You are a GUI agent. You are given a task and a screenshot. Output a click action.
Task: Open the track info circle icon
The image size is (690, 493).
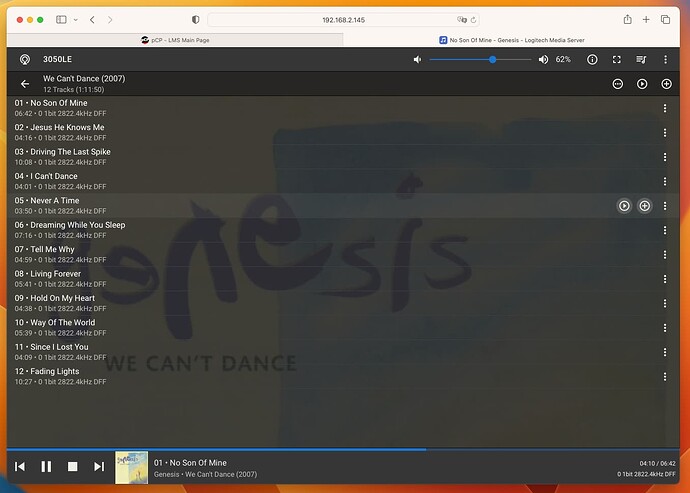[x=592, y=59]
